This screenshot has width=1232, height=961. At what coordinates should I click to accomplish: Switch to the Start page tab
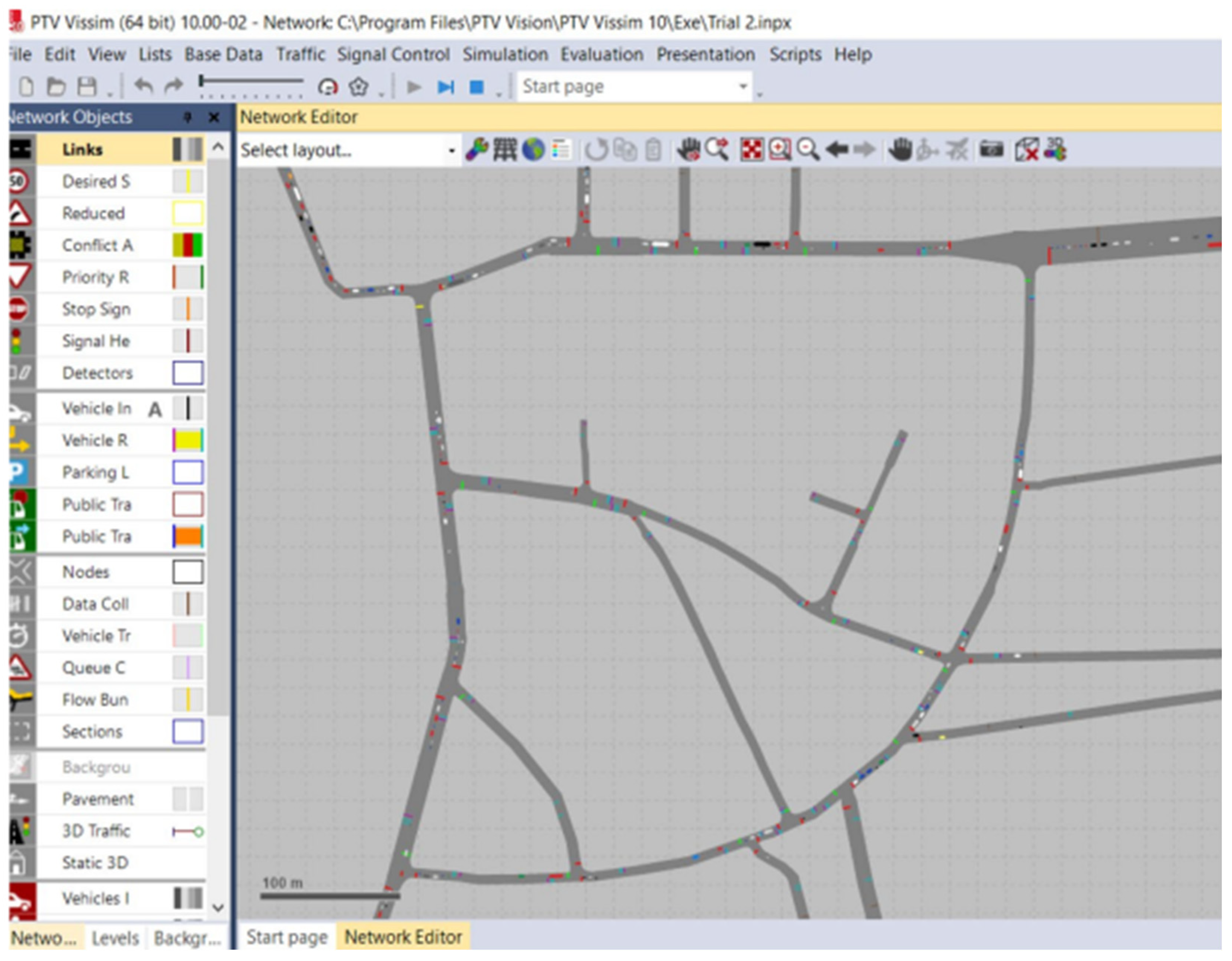(x=286, y=937)
